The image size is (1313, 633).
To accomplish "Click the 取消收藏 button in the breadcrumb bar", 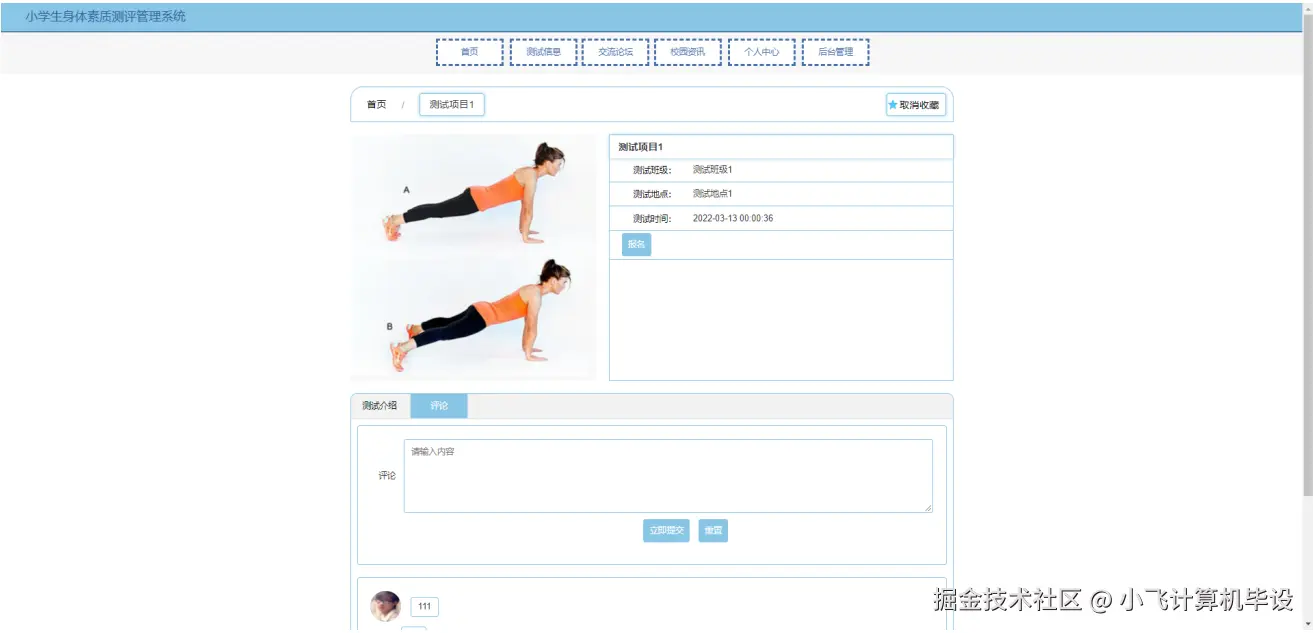I will pyautogui.click(x=915, y=103).
